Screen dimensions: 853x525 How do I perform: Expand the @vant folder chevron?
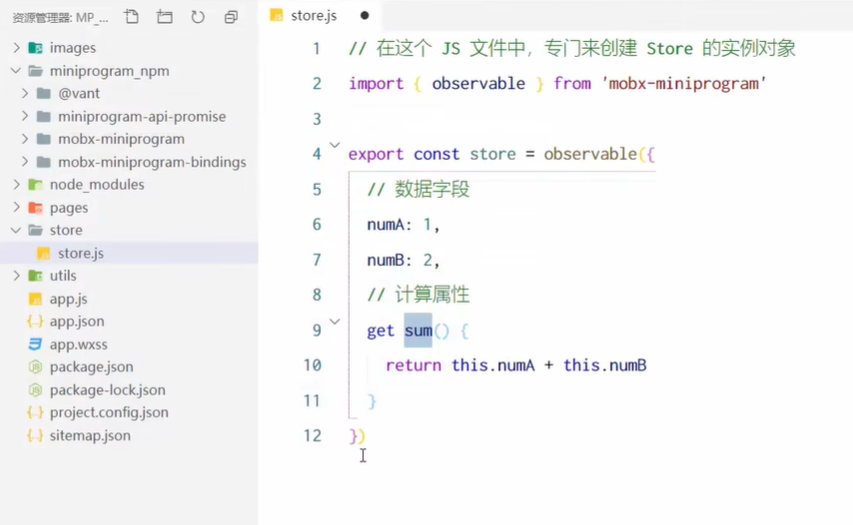(x=24, y=94)
